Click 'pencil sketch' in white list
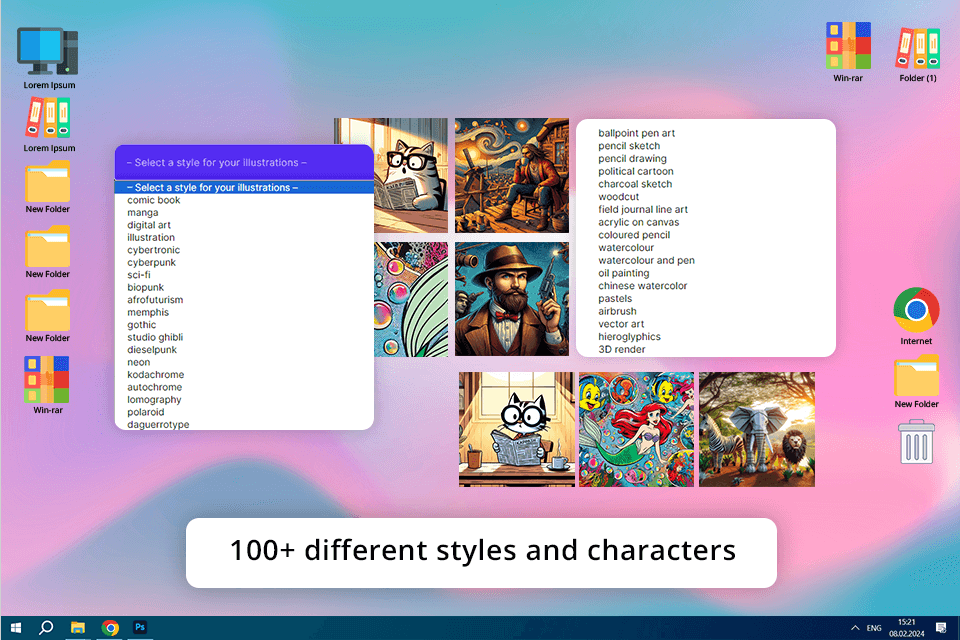The height and width of the screenshot is (640, 960). [x=629, y=146]
